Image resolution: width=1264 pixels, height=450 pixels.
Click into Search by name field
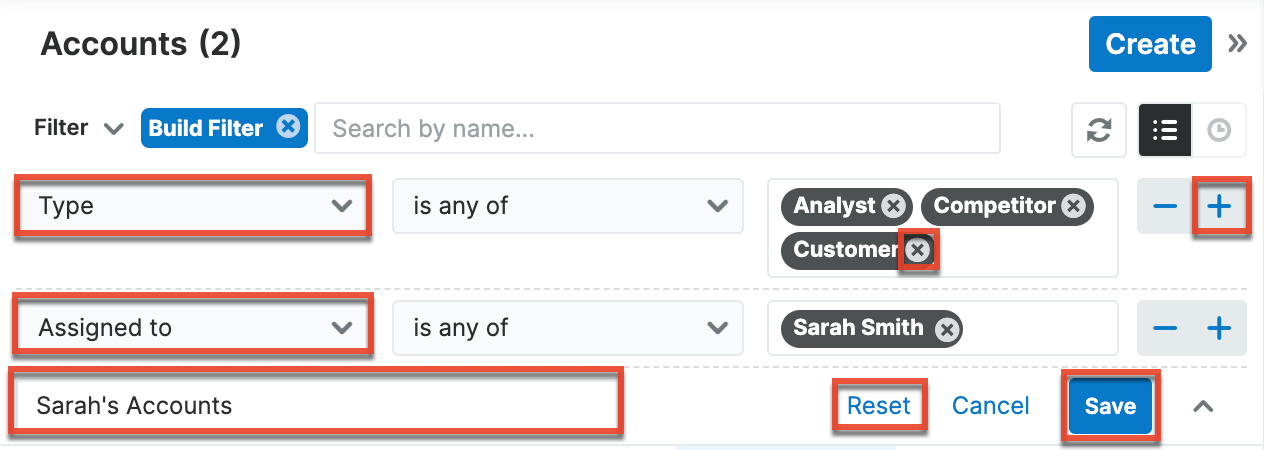tap(657, 128)
